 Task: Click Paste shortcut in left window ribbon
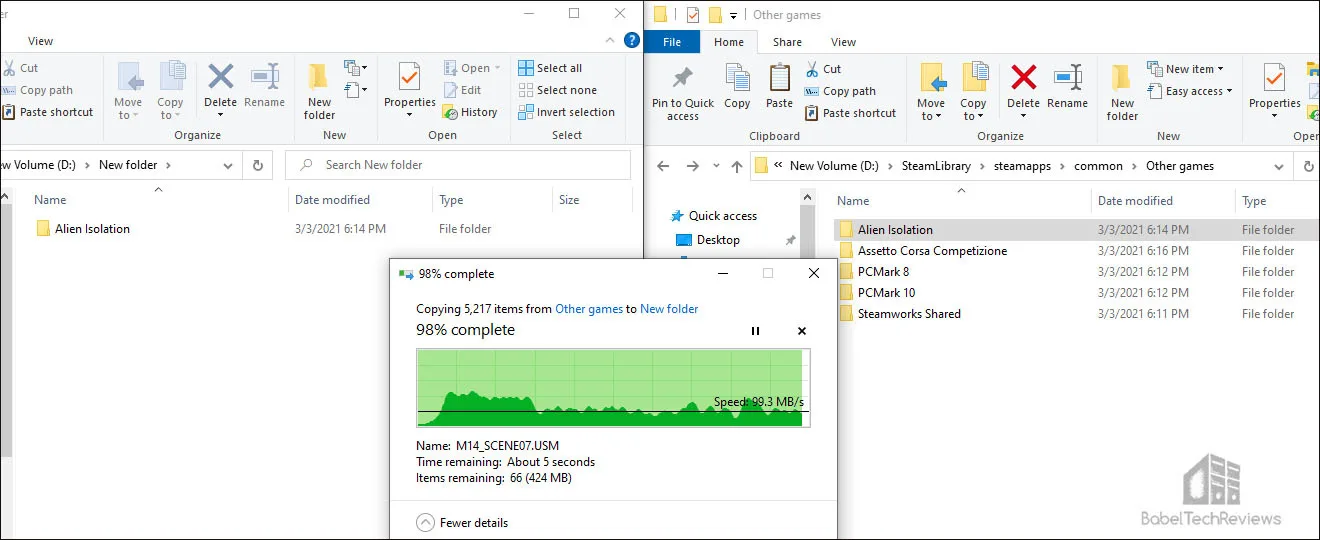click(x=47, y=112)
